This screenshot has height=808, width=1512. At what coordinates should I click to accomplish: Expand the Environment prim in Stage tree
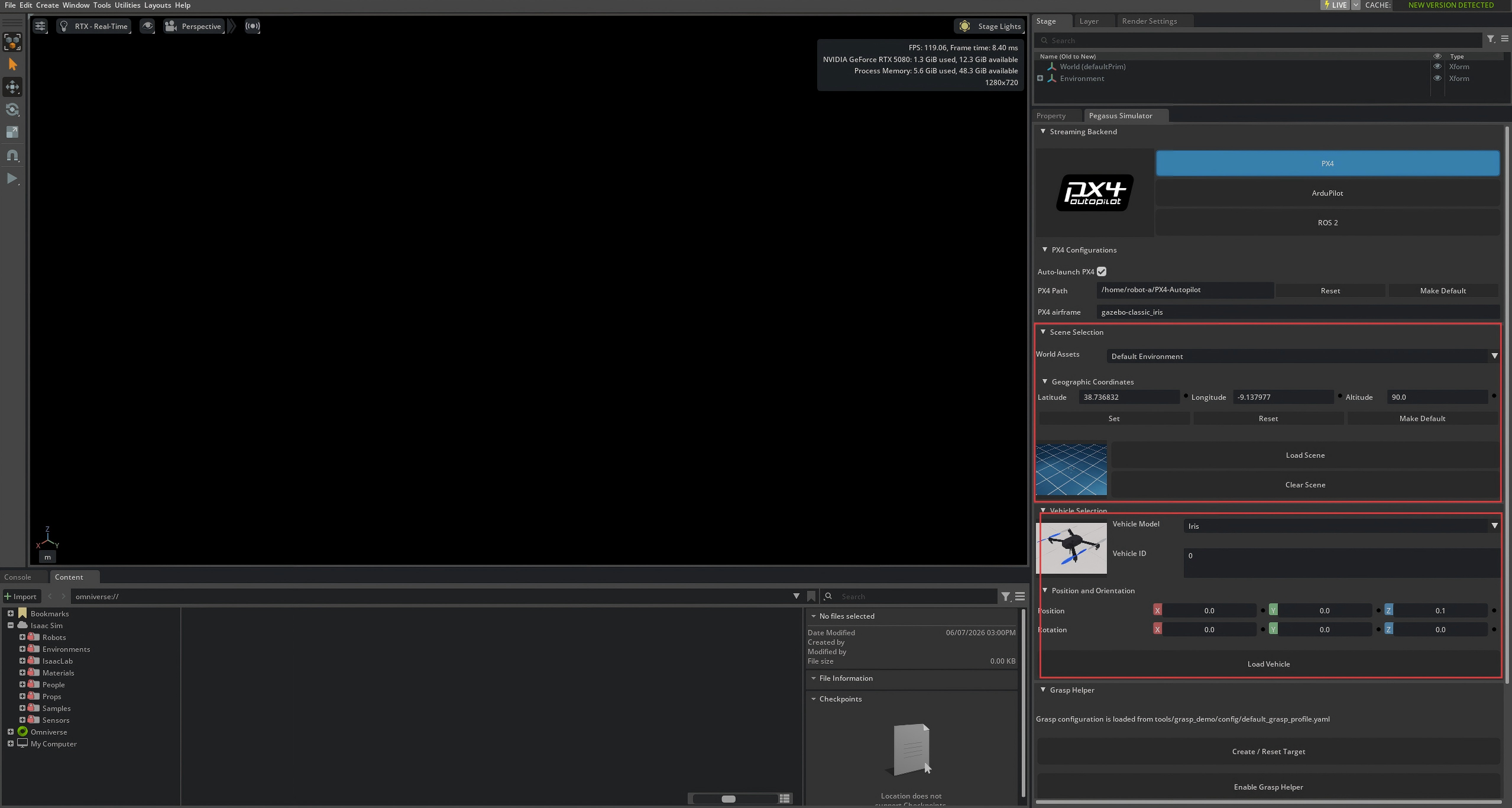[x=1040, y=78]
